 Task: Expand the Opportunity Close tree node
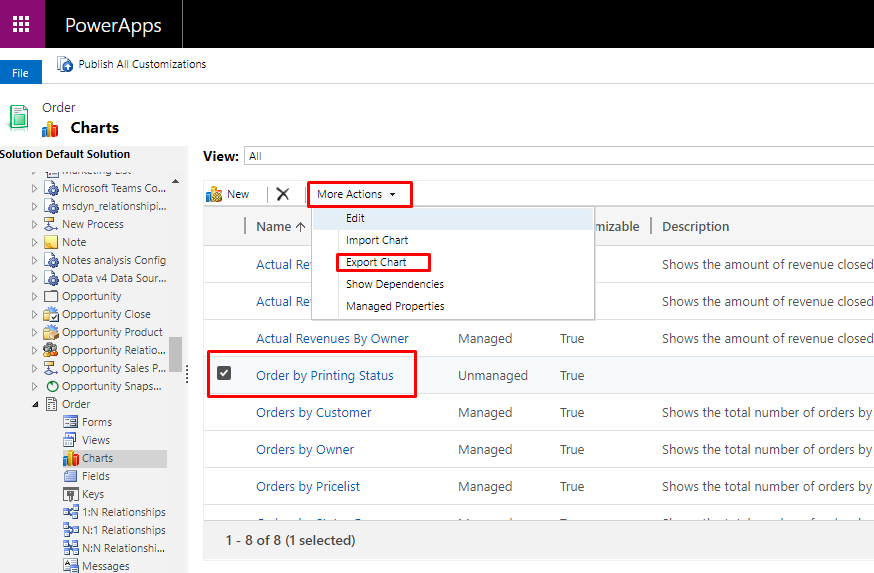pyautogui.click(x=35, y=314)
